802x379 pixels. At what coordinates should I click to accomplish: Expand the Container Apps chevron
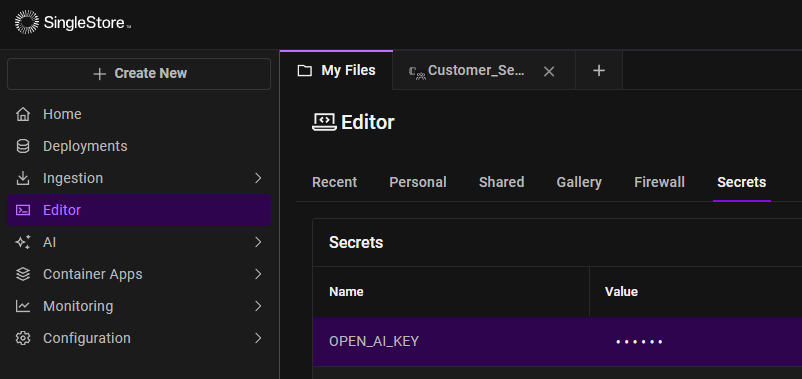coord(258,274)
